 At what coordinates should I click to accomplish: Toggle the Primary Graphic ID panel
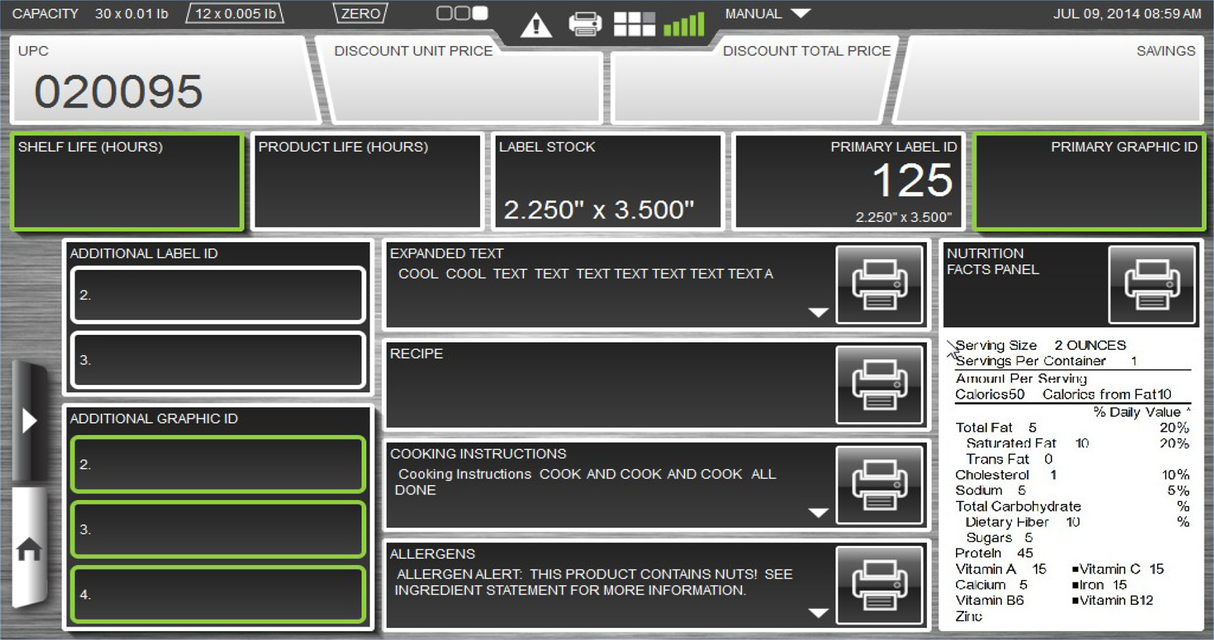[x=1088, y=181]
